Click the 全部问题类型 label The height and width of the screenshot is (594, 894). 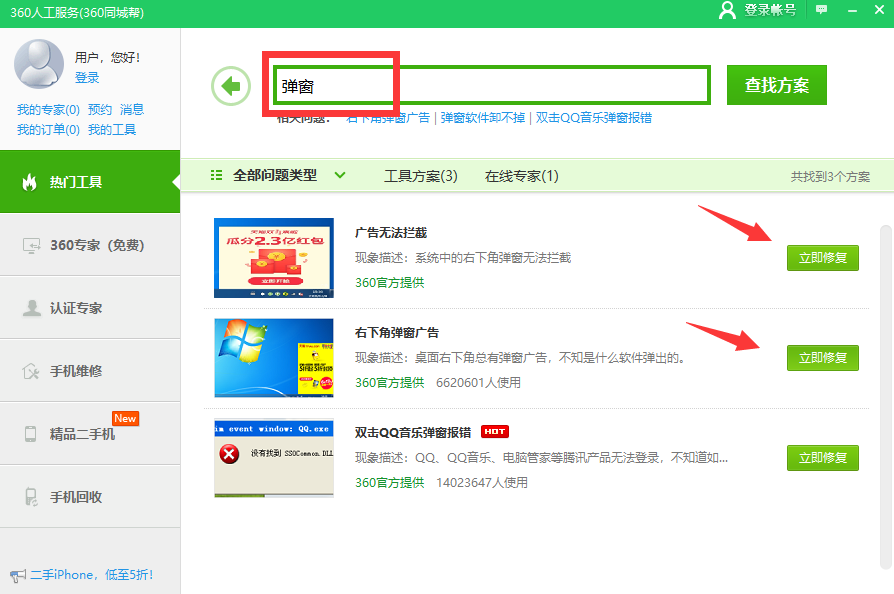tap(275, 176)
